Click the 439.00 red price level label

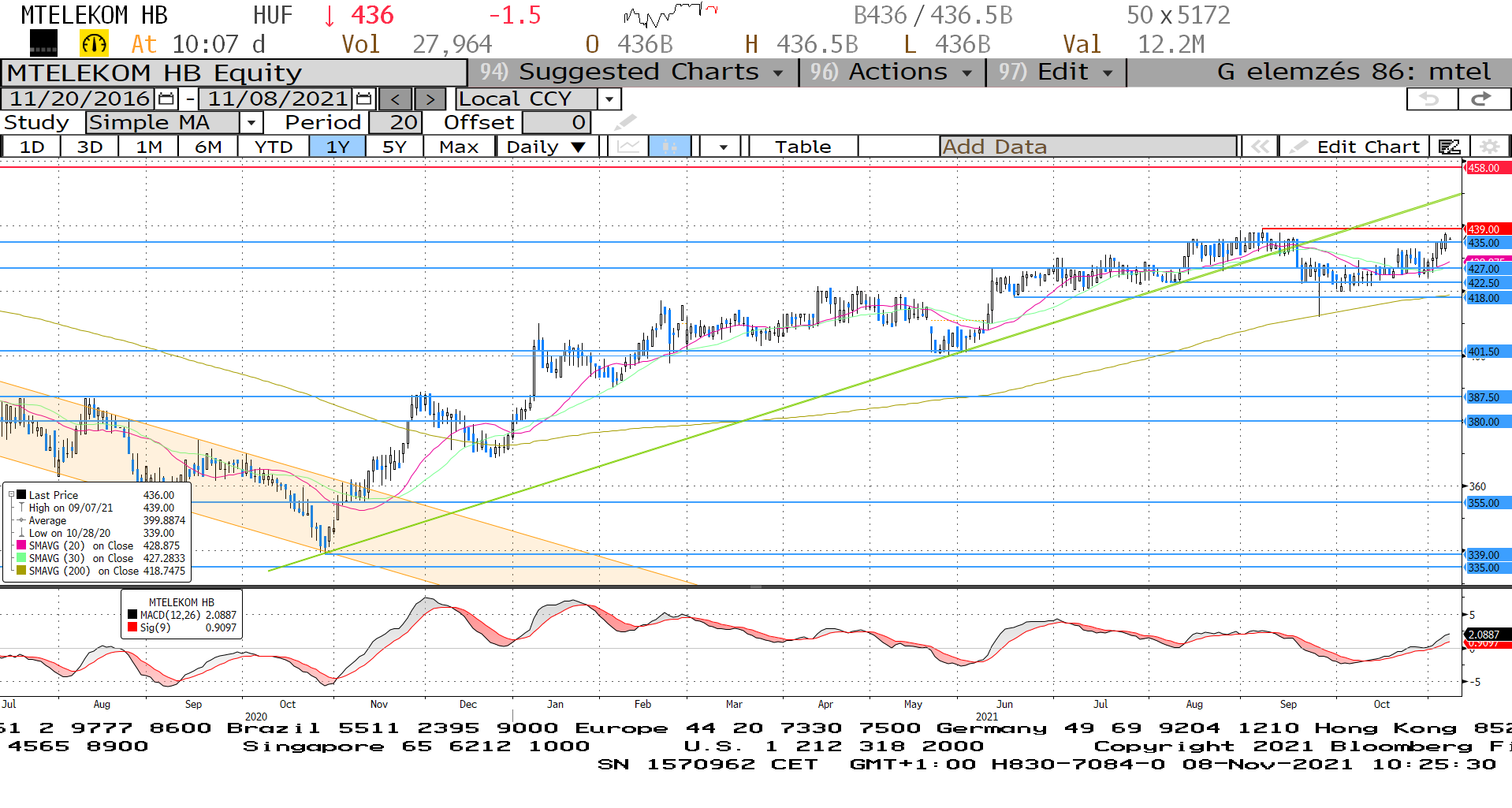1488,229
